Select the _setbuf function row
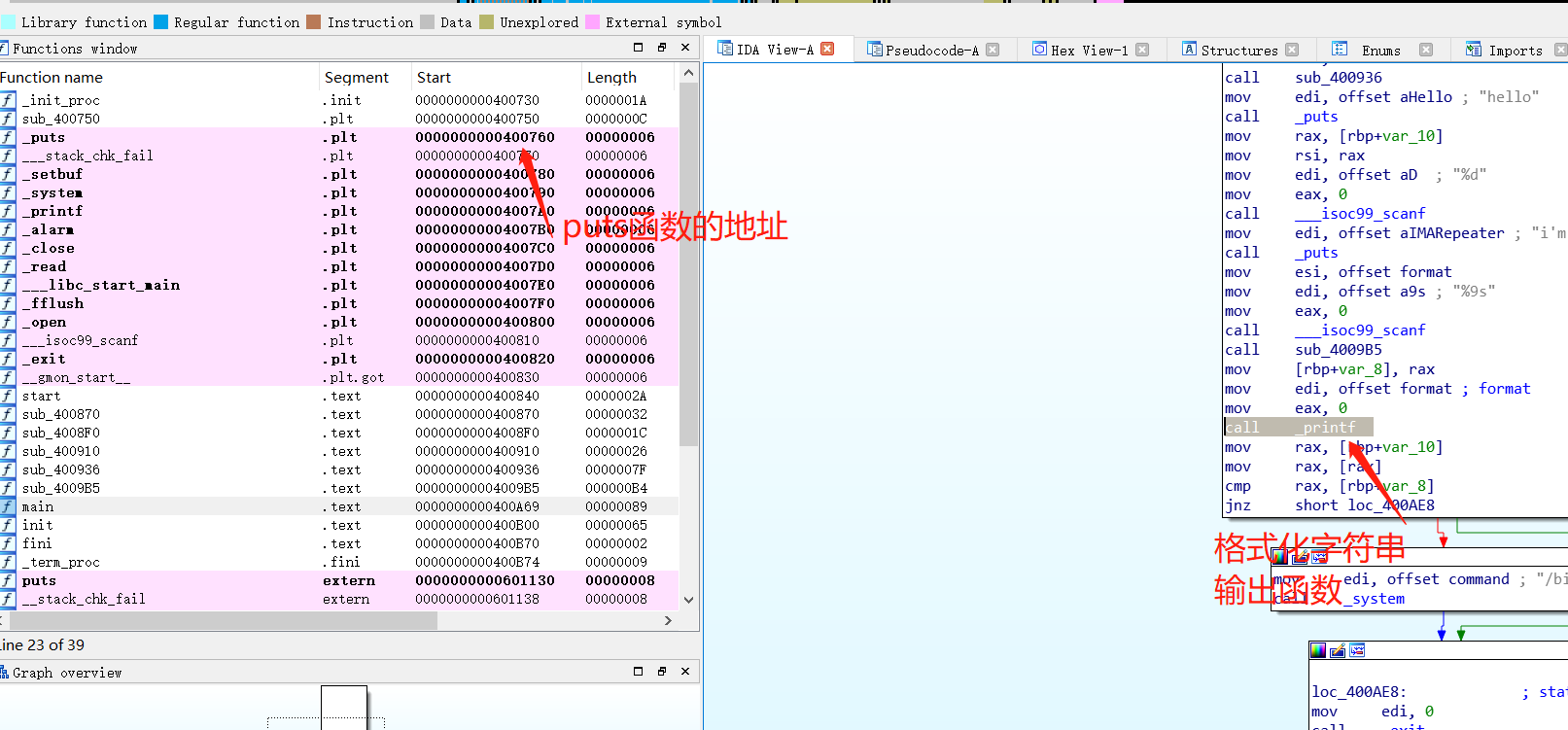This screenshot has height=730, width=1568. pos(339,174)
